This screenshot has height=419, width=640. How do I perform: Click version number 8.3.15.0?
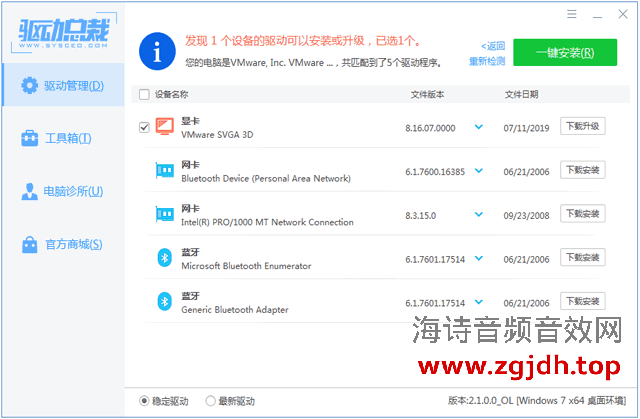[420, 215]
